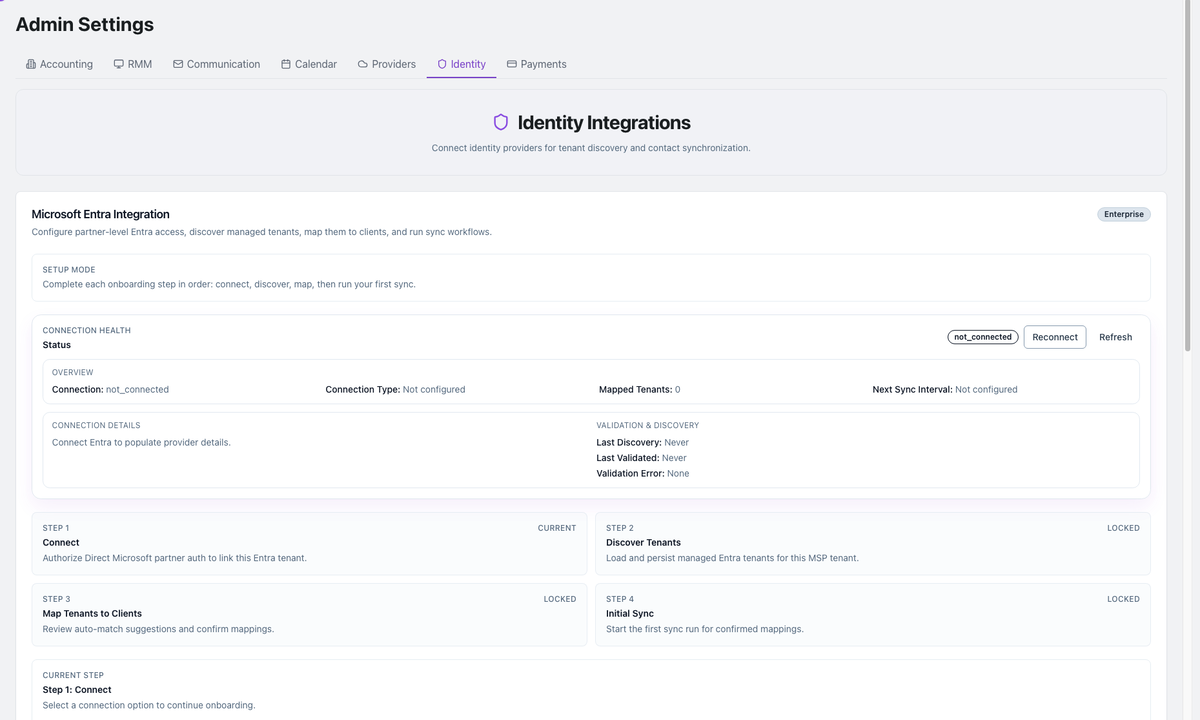Select the Identity tab label

(468, 64)
